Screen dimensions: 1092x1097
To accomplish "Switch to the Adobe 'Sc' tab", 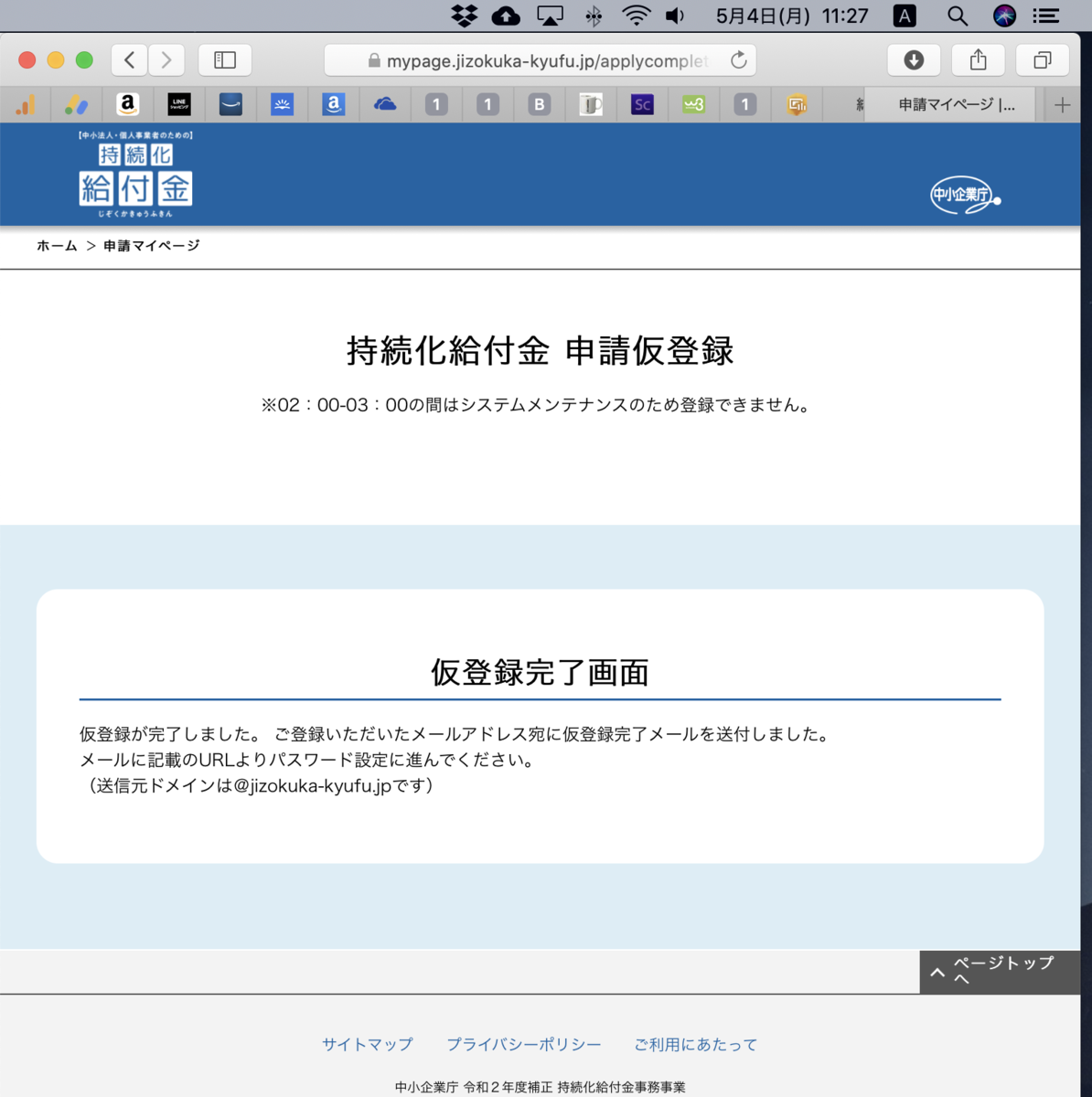I will (642, 105).
